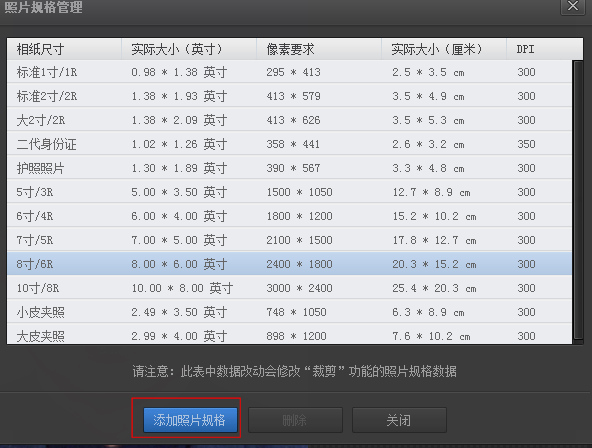Click the 2.5 * 3.5 cm cell
Viewport: 592px width, 448px height.
pos(428,72)
